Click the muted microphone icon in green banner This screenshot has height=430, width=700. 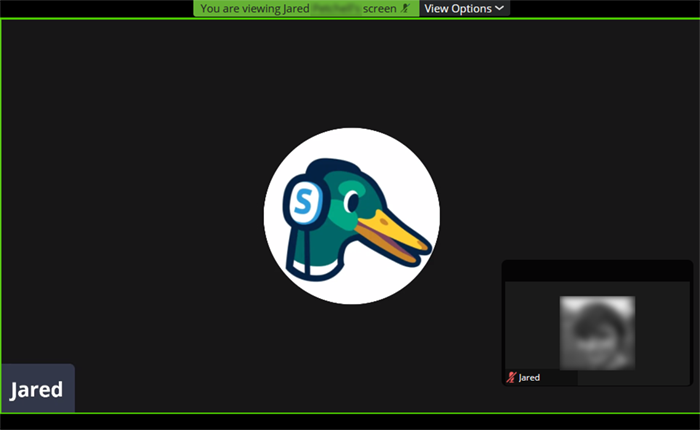pyautogui.click(x=405, y=8)
